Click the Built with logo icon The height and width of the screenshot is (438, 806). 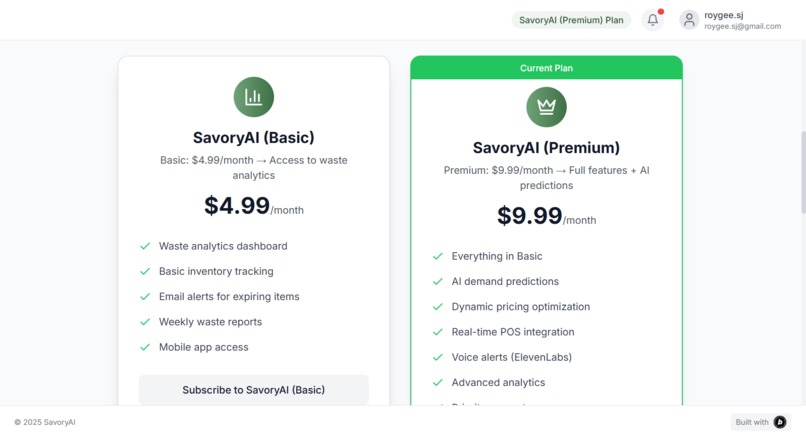click(x=780, y=422)
